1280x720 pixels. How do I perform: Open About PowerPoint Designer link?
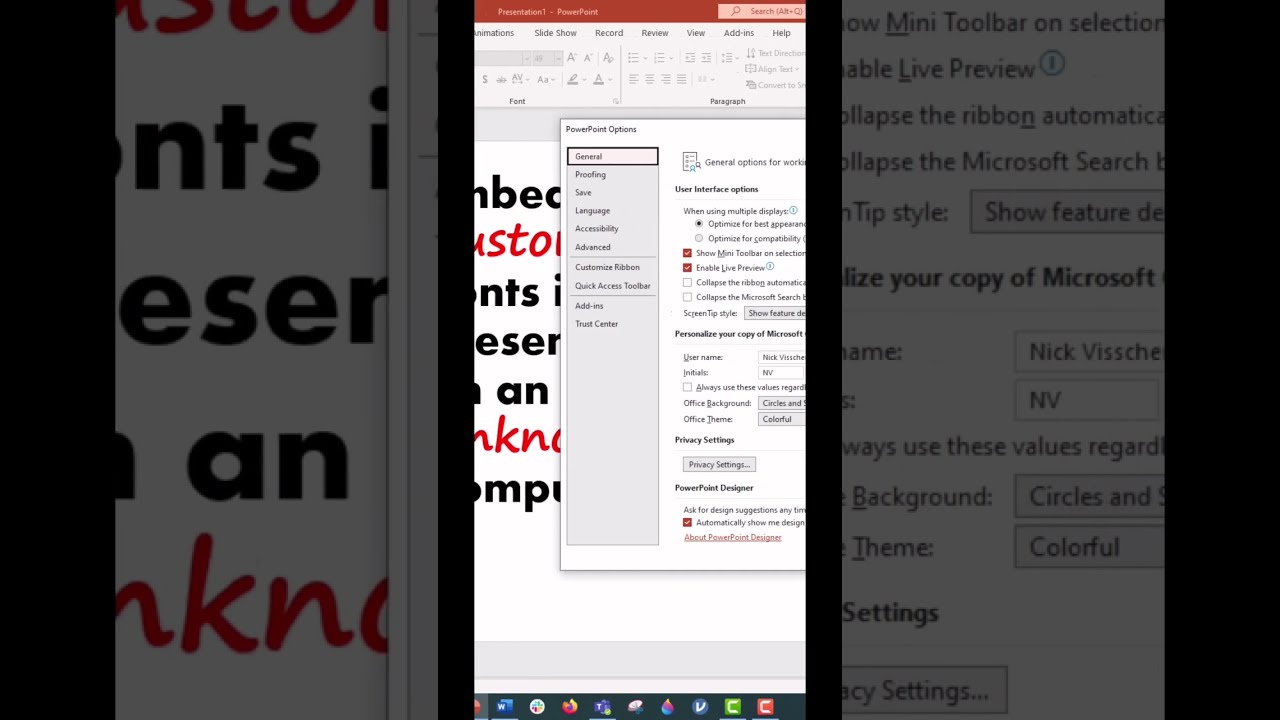pyautogui.click(x=733, y=537)
